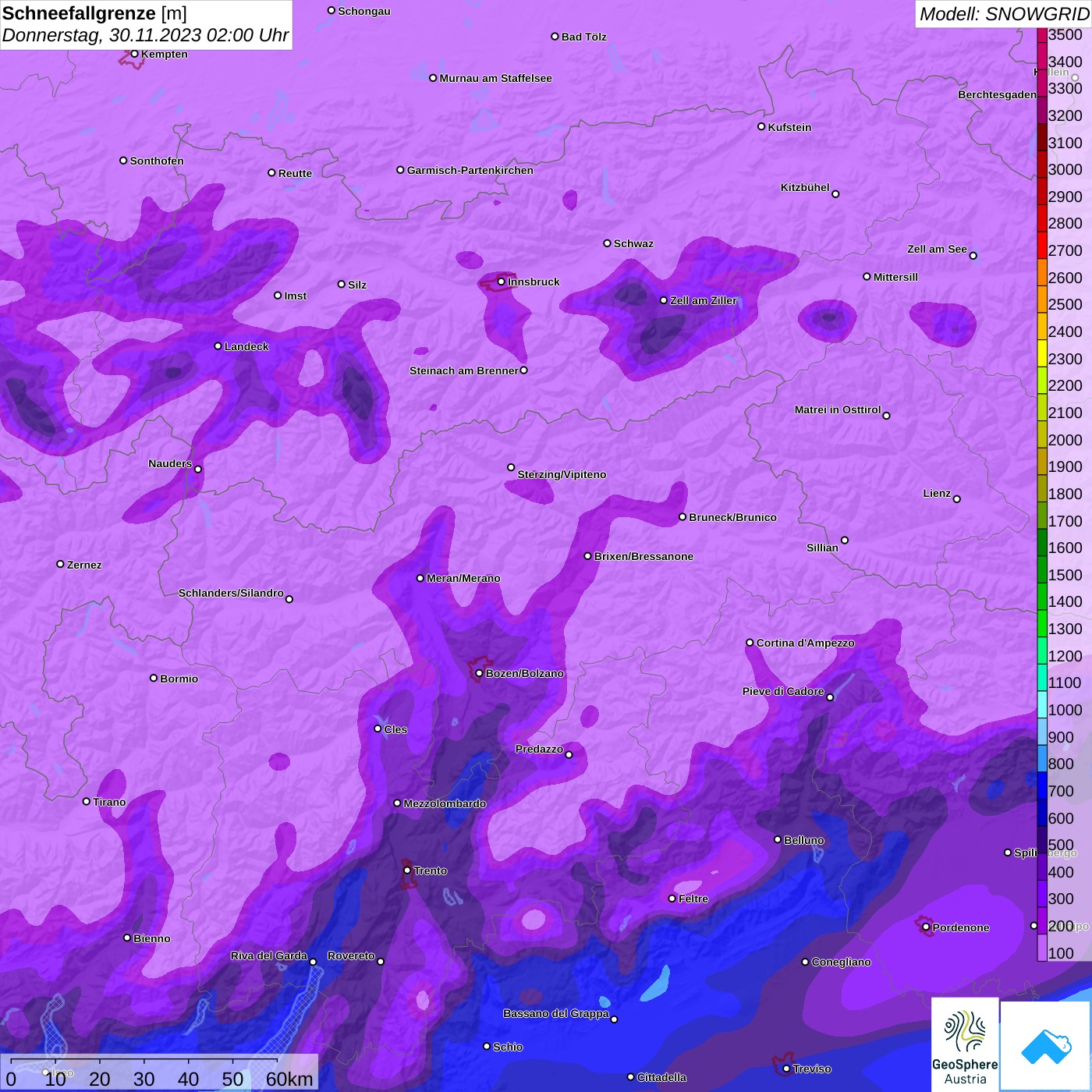Viewport: 1092px width, 1092px height.
Task: Click the Predazzo location dot
Action: [x=569, y=754]
